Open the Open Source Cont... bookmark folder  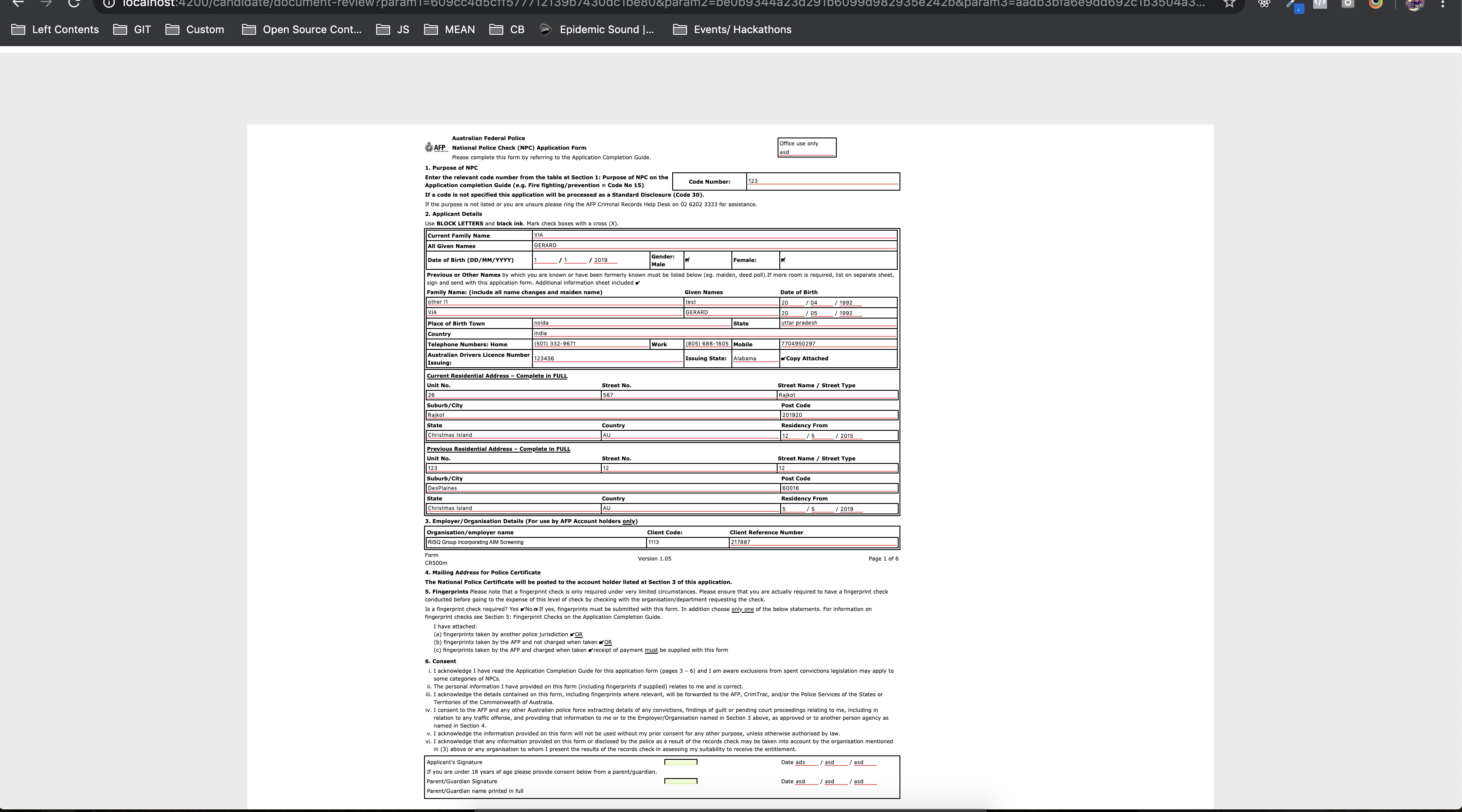(301, 30)
